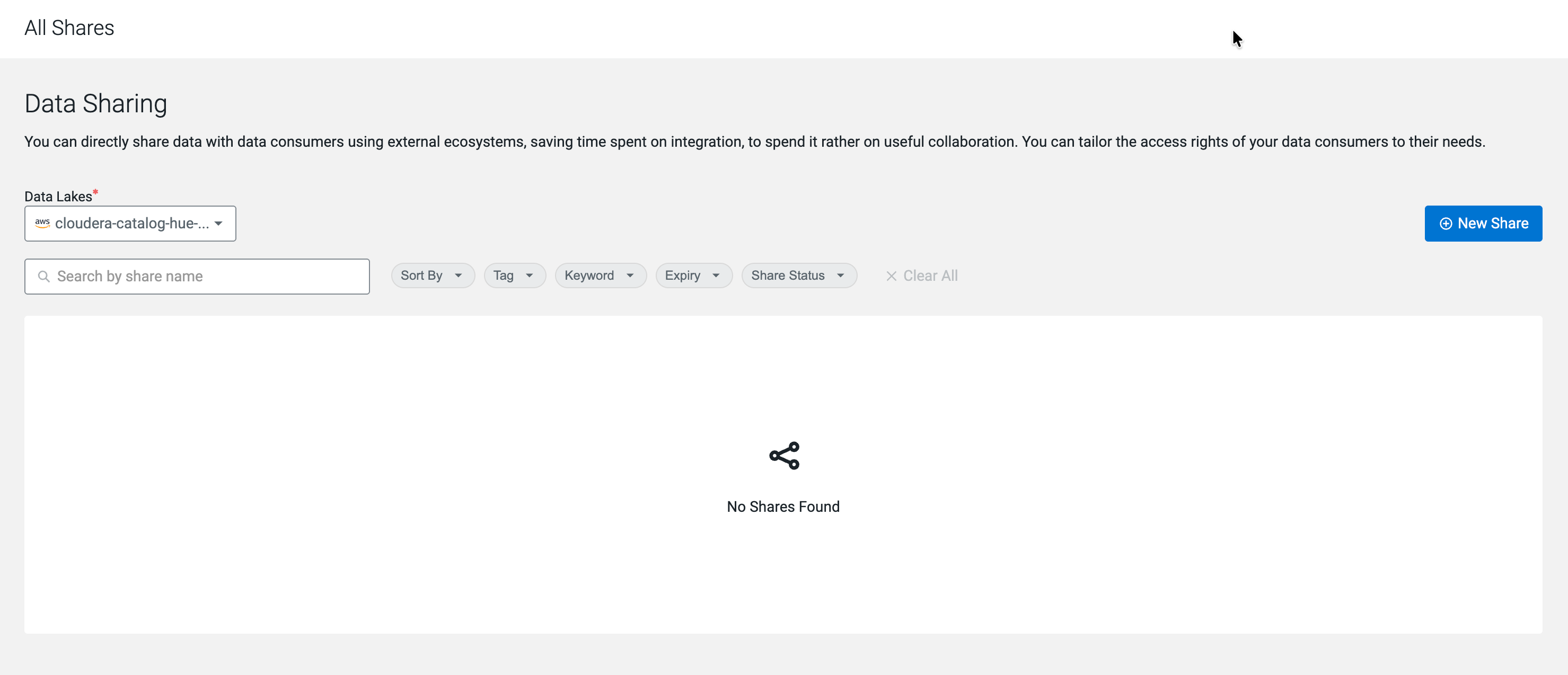The width and height of the screenshot is (1568, 675).
Task: Click the magnifier icon in search box
Action: click(x=44, y=277)
